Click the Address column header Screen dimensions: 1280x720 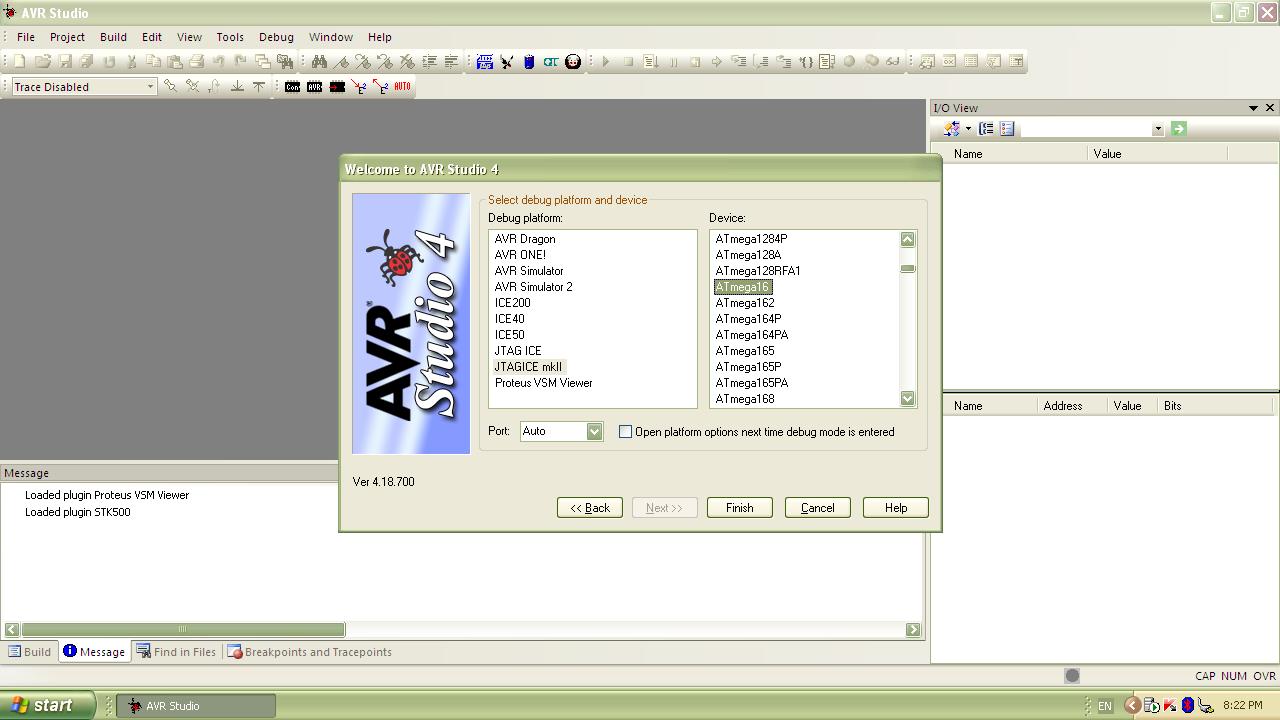pyautogui.click(x=1062, y=406)
